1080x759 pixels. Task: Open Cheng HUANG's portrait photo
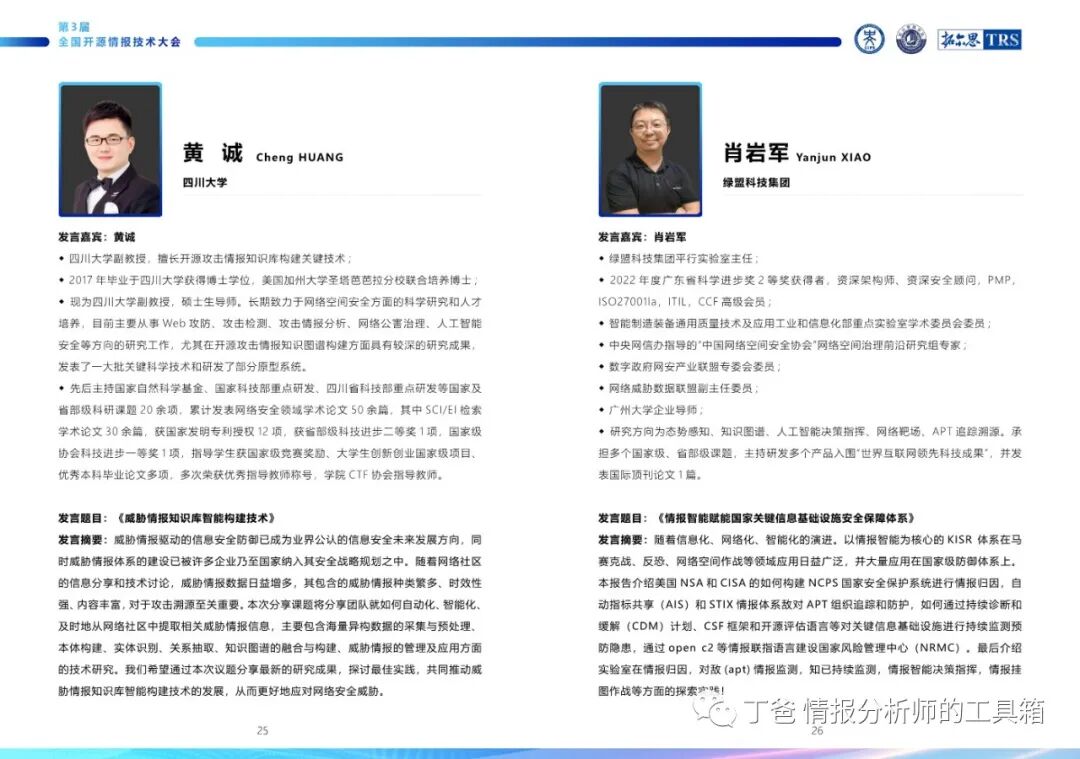(110, 149)
